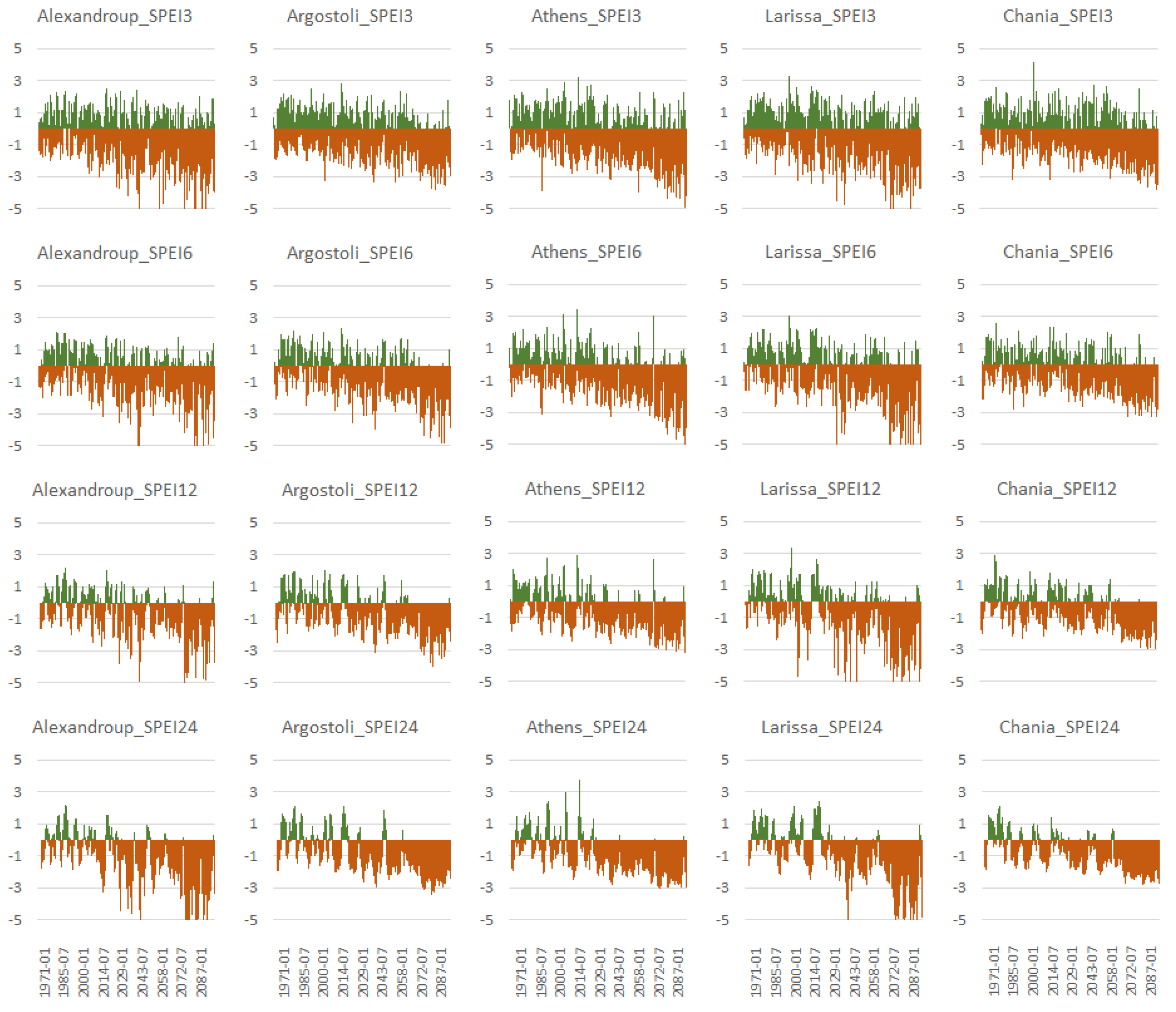Click the 1971-01 label under Alexandroup_SPEI24
This screenshot has height=1012, width=1176.
tap(45, 972)
